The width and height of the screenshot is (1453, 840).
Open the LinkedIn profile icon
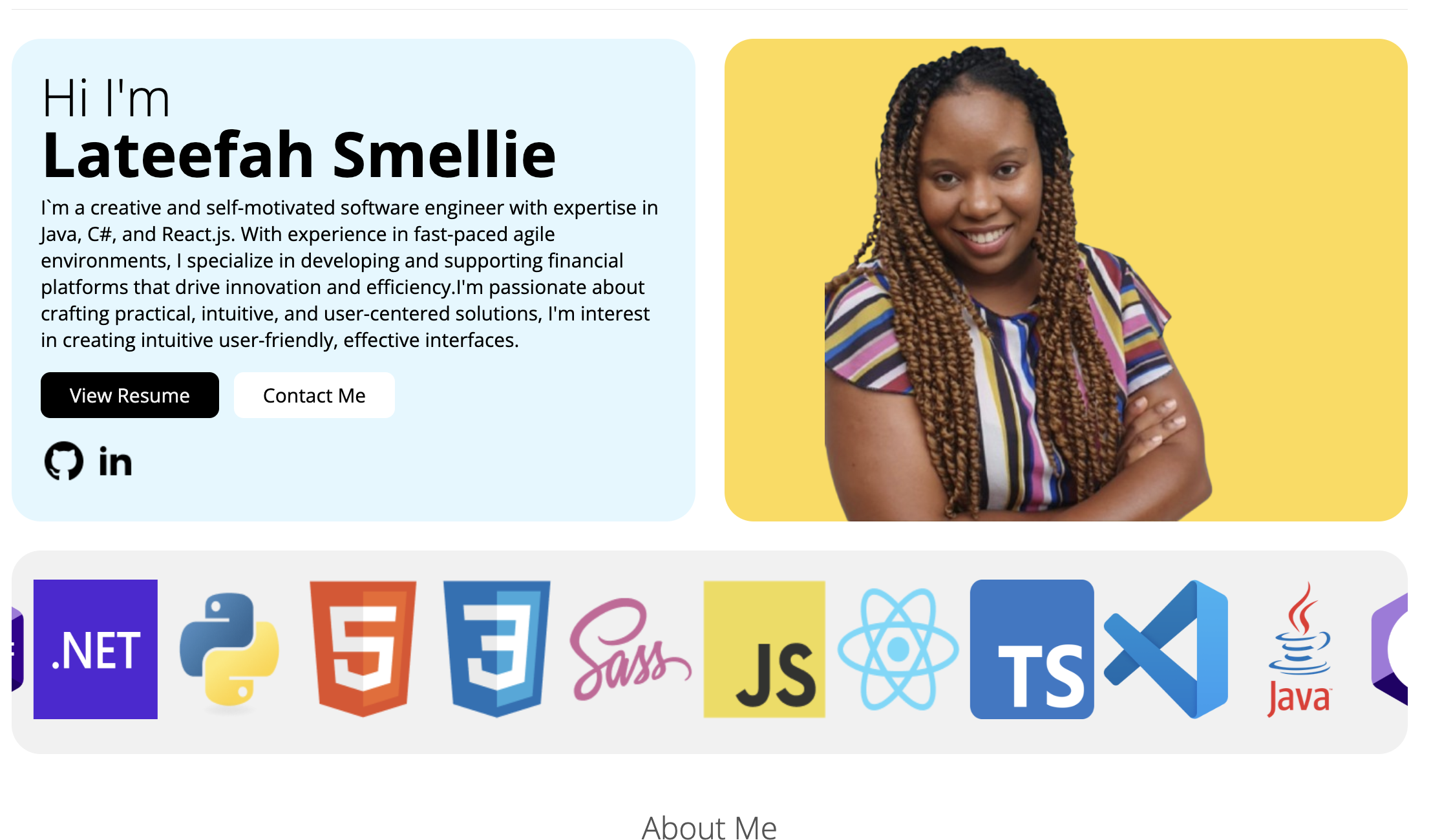pos(115,461)
